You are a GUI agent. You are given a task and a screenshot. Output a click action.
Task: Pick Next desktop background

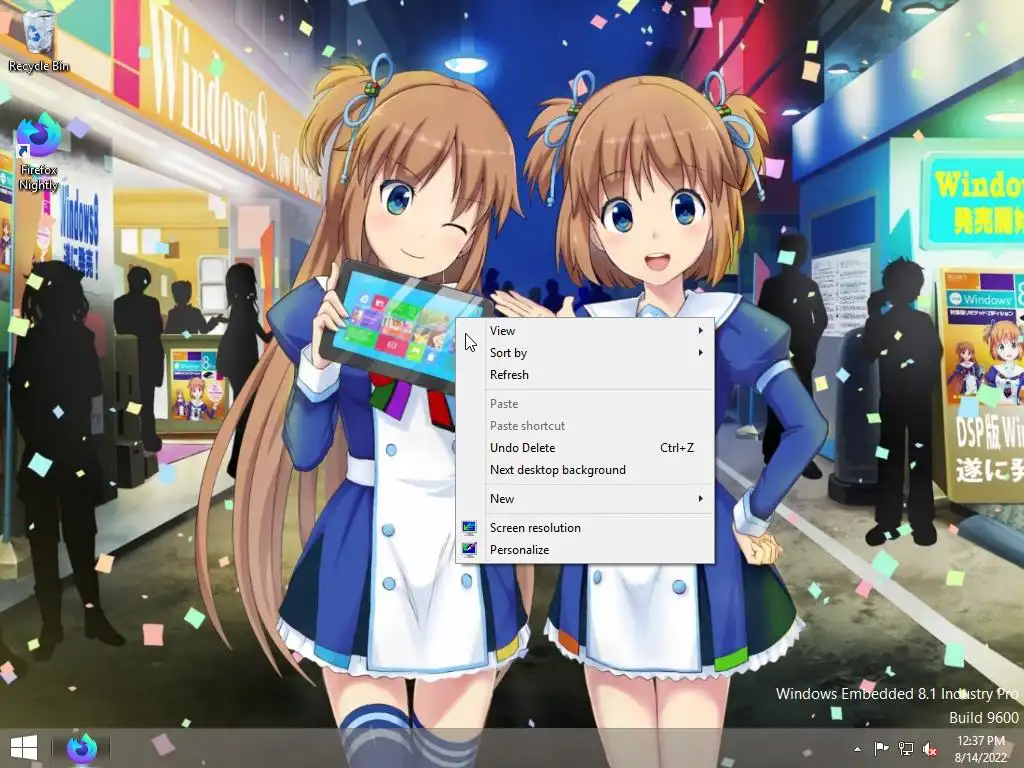click(584, 470)
